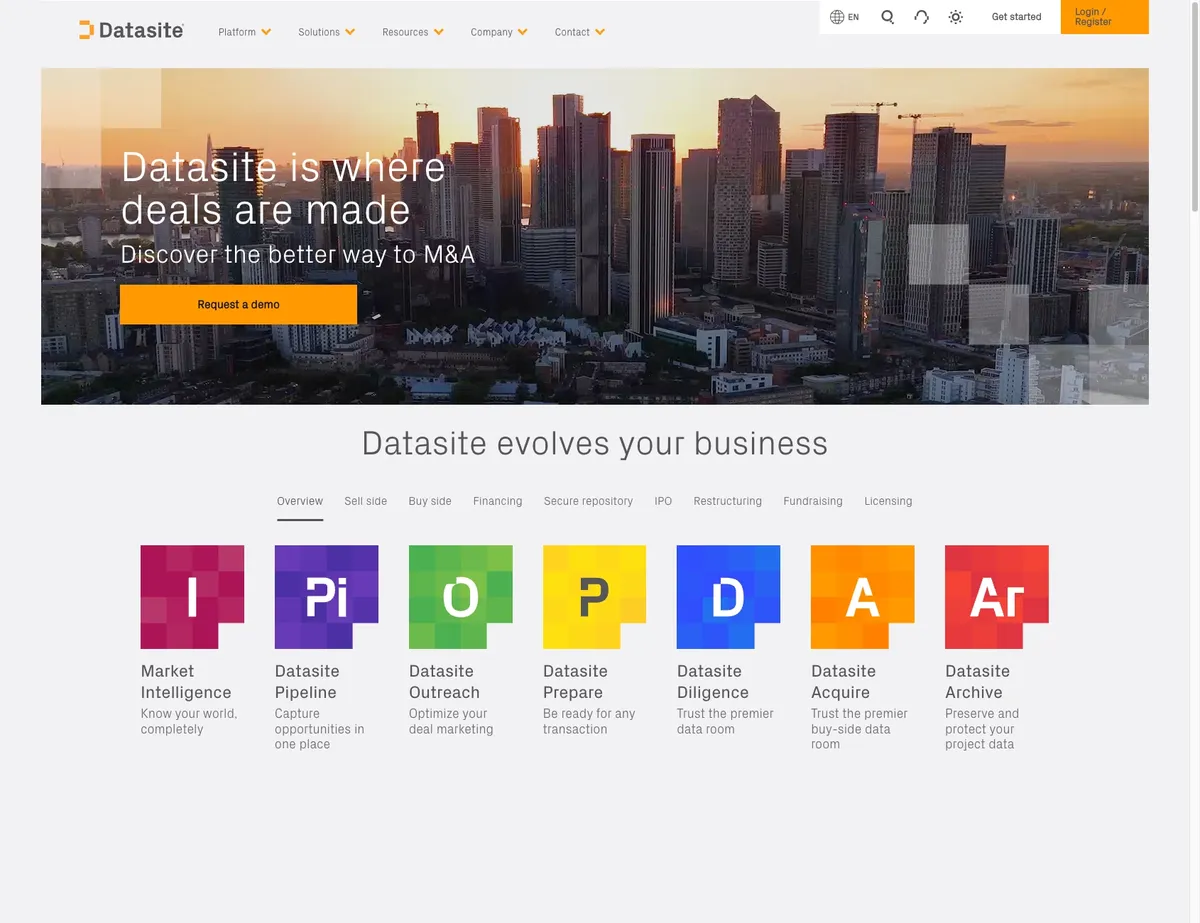
Task: Click the Datasite Diligence D icon
Action: pos(728,597)
